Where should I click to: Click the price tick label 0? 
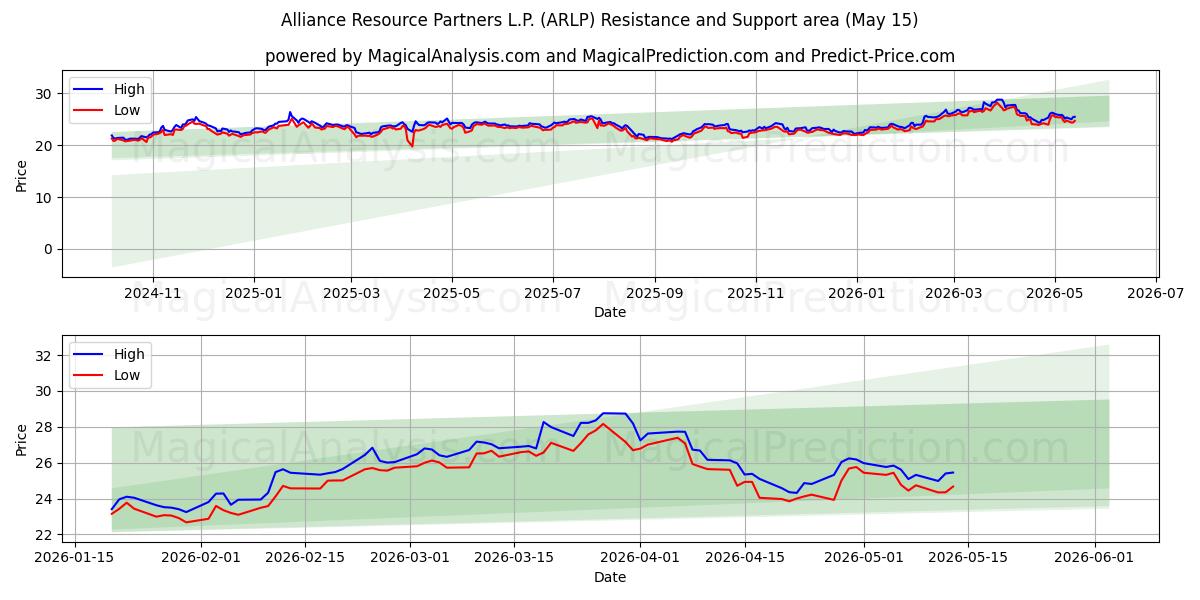coord(50,250)
